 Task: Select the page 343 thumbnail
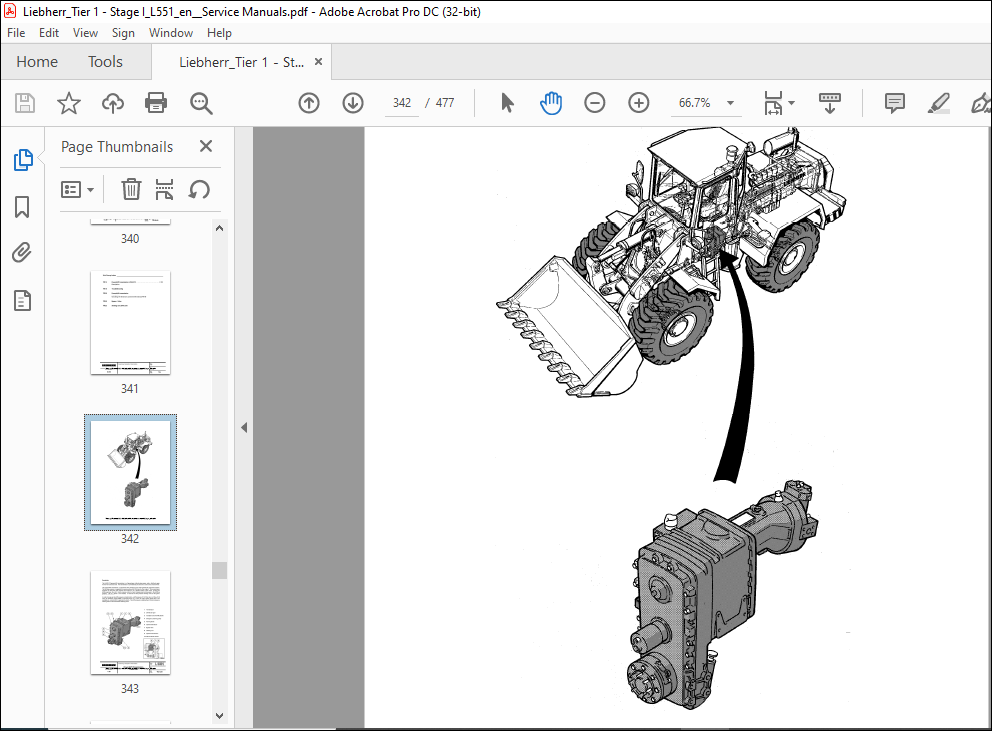point(130,623)
